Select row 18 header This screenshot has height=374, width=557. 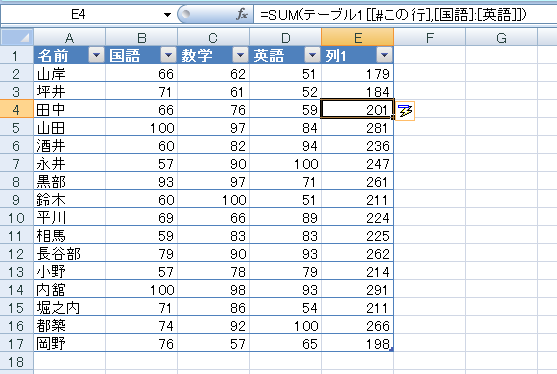click(17, 362)
